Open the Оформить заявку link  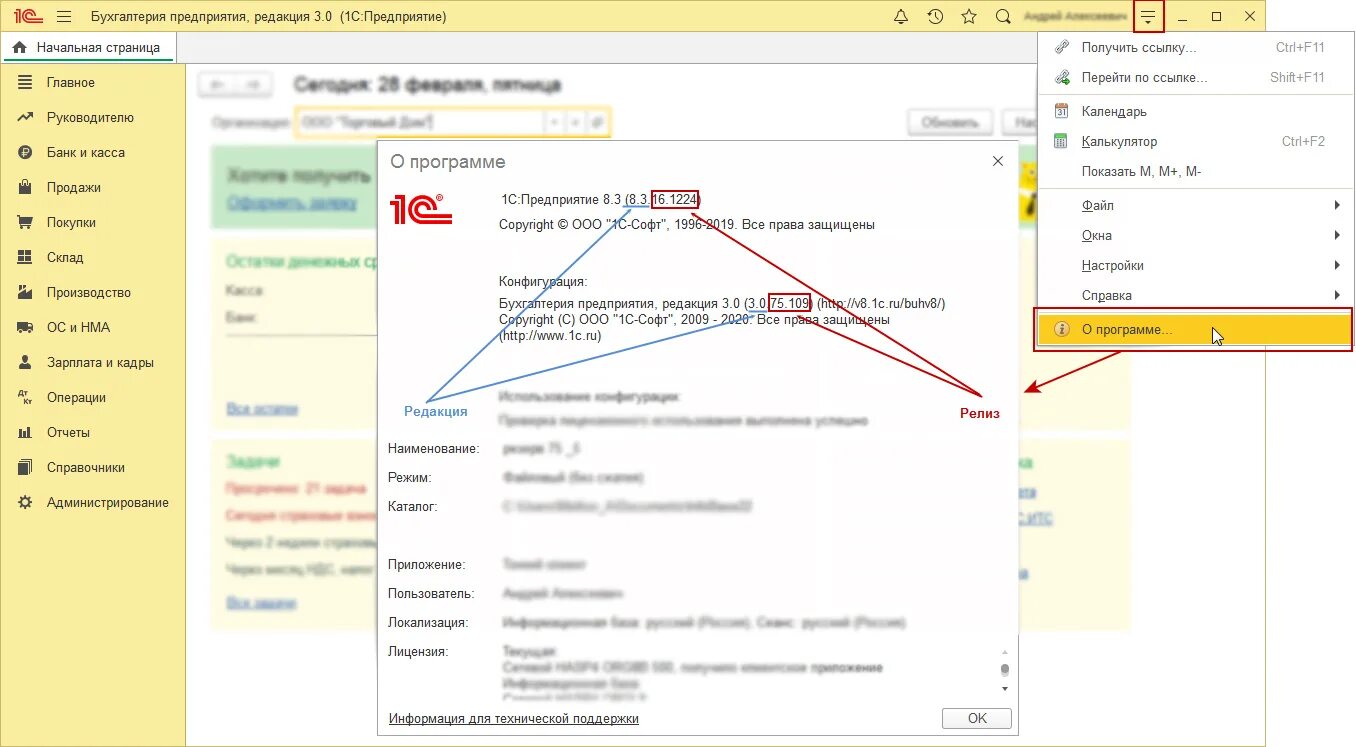tap(291, 203)
